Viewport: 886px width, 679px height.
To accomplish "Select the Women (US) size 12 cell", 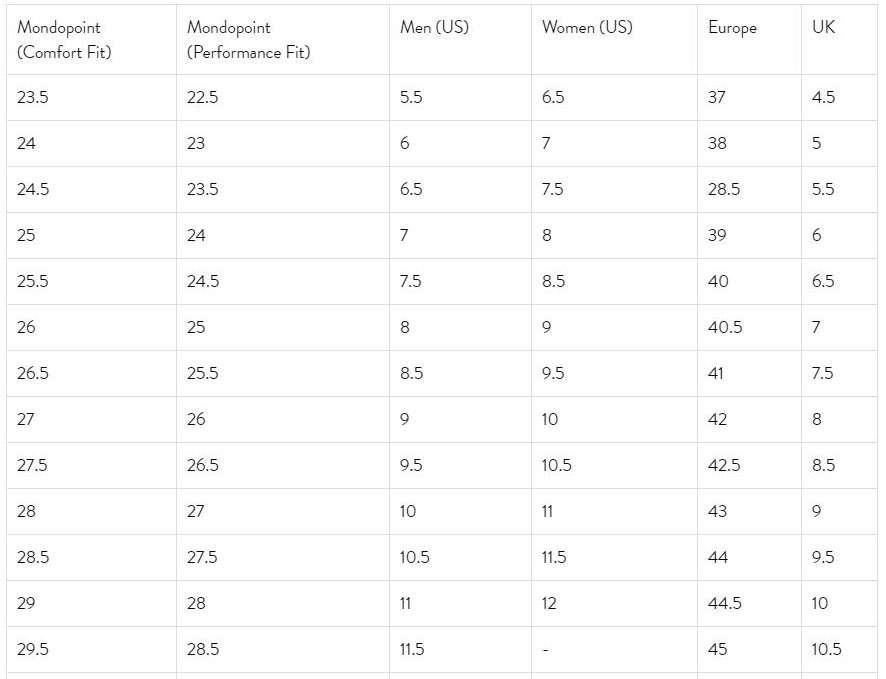I will (549, 603).
